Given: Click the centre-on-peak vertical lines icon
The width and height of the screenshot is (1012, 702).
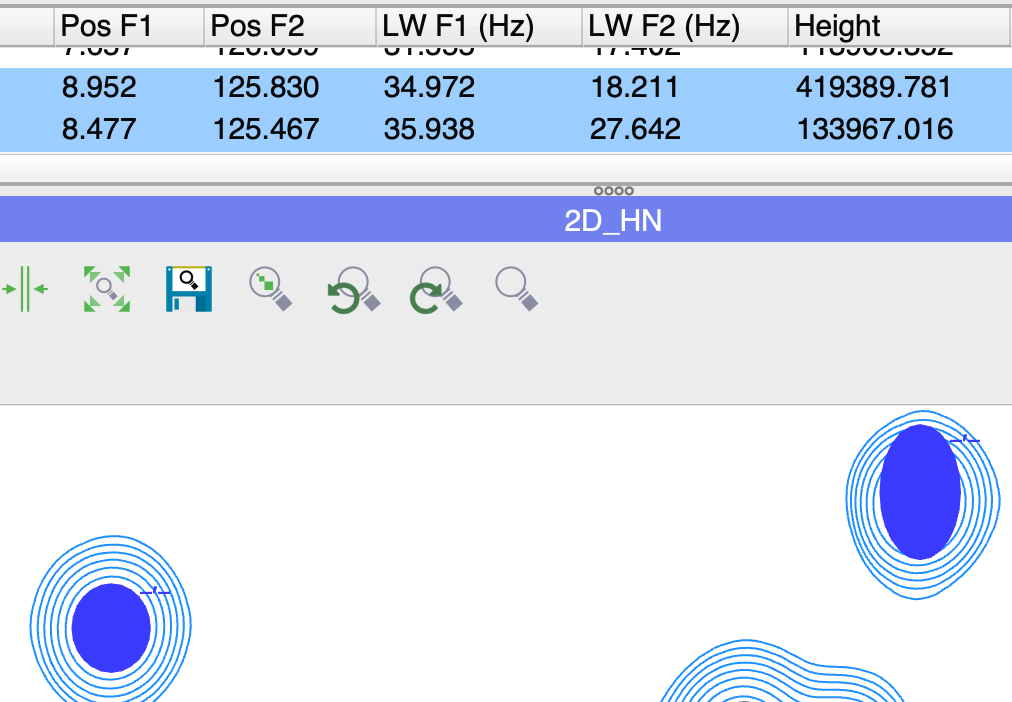Looking at the screenshot, I should pos(25,289).
